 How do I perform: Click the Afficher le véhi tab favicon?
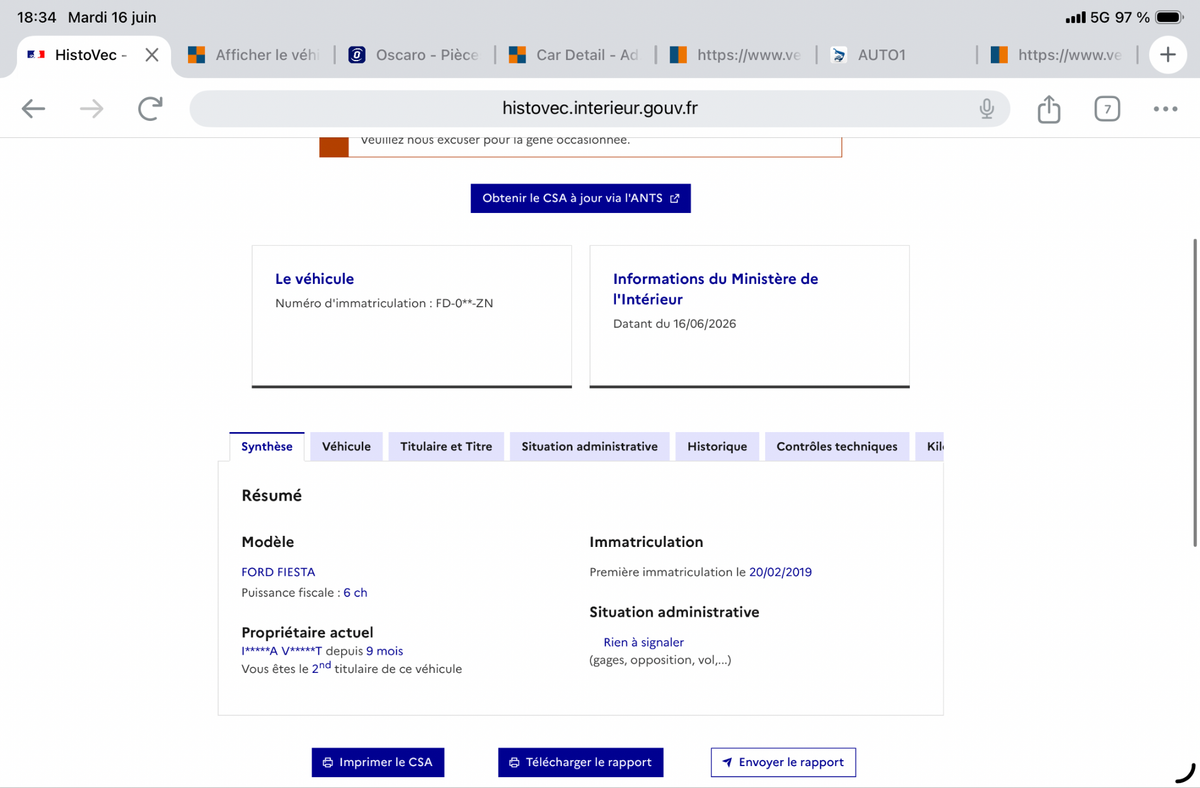pyautogui.click(x=196, y=55)
